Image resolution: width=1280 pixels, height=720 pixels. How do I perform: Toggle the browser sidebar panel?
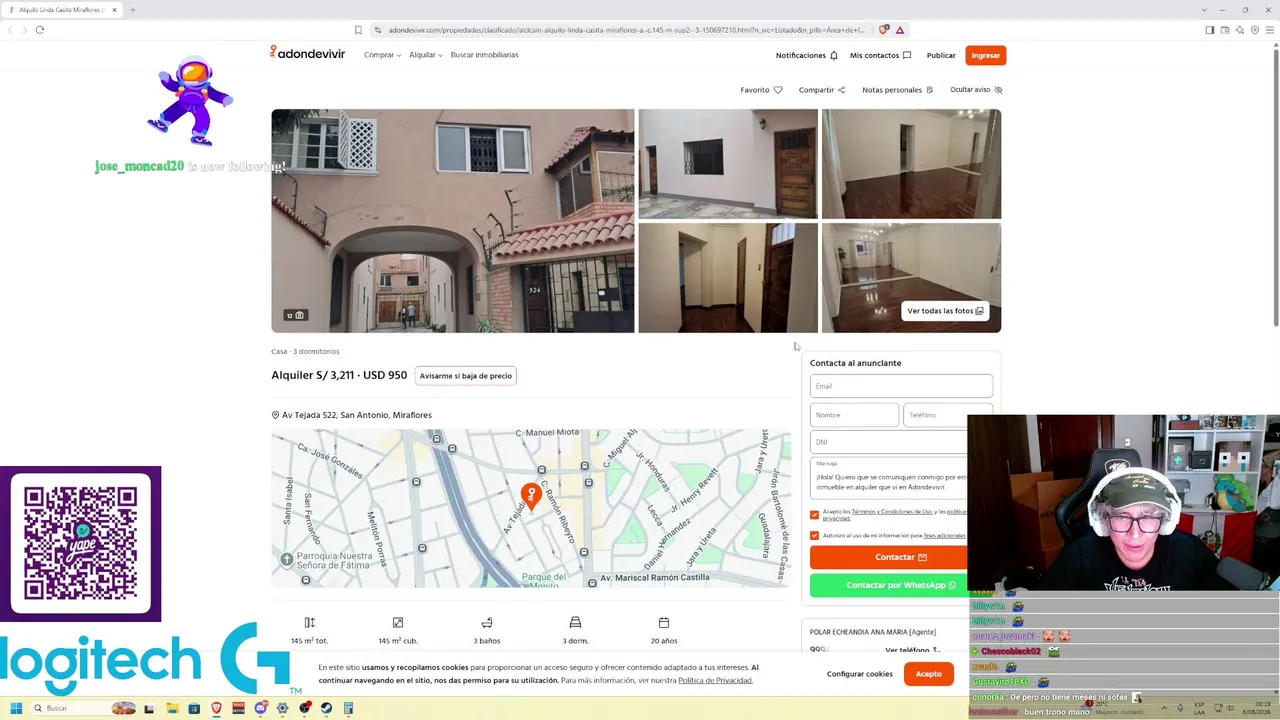tap(1209, 30)
